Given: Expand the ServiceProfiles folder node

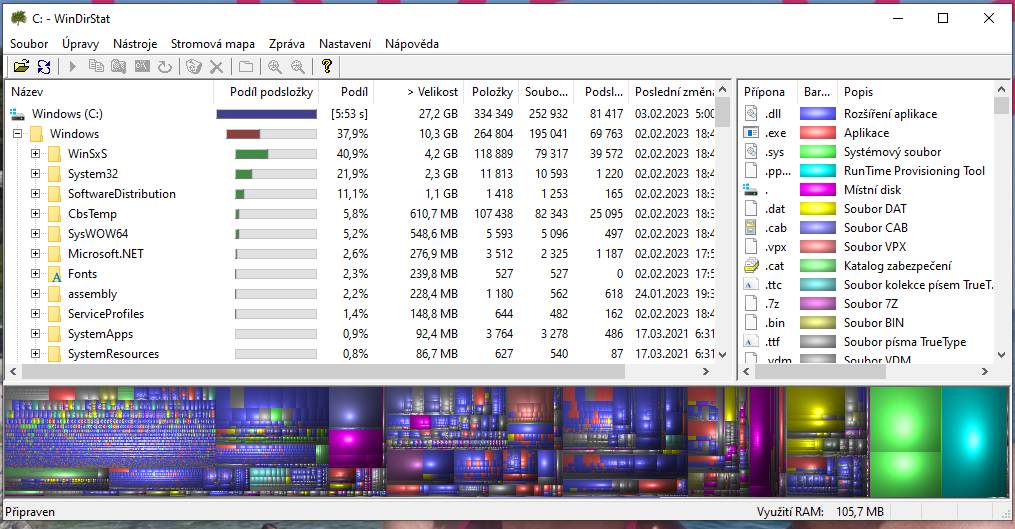Looking at the screenshot, I should point(36,314).
